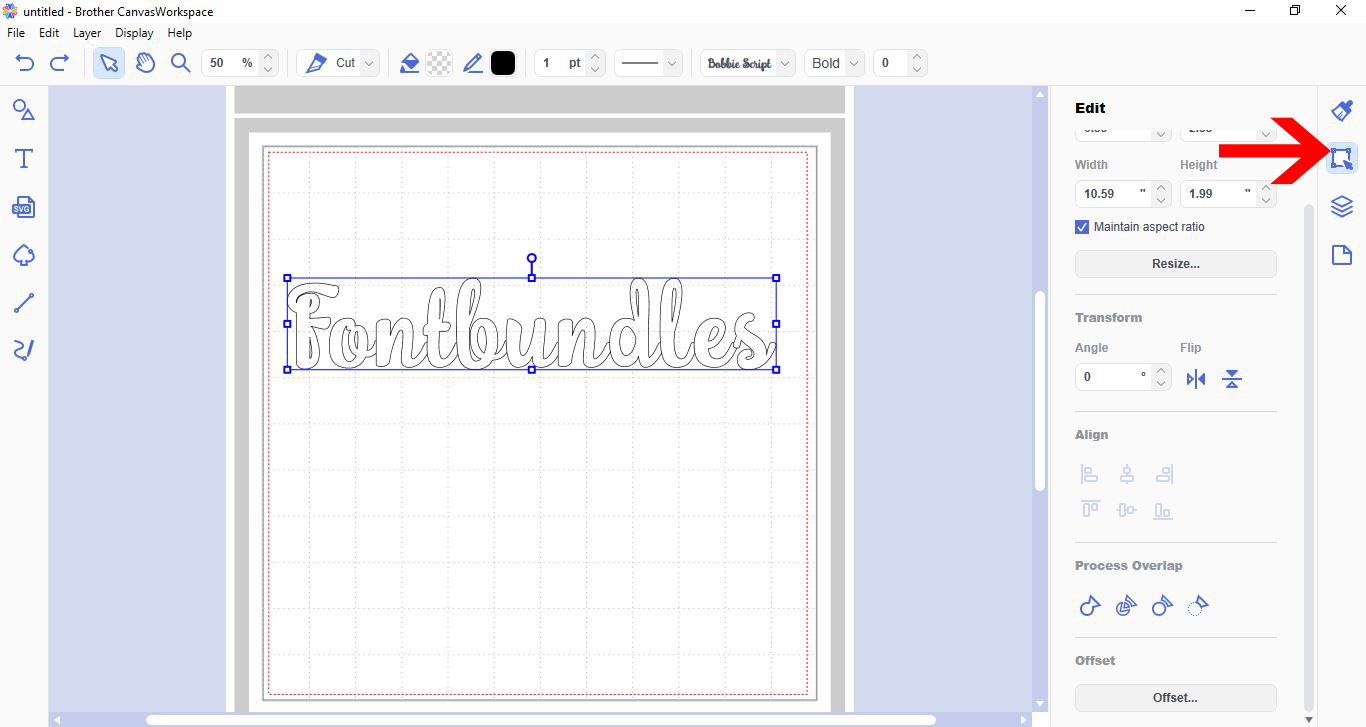Click the transparent fill color swatch
The height and width of the screenshot is (727, 1366).
point(439,63)
